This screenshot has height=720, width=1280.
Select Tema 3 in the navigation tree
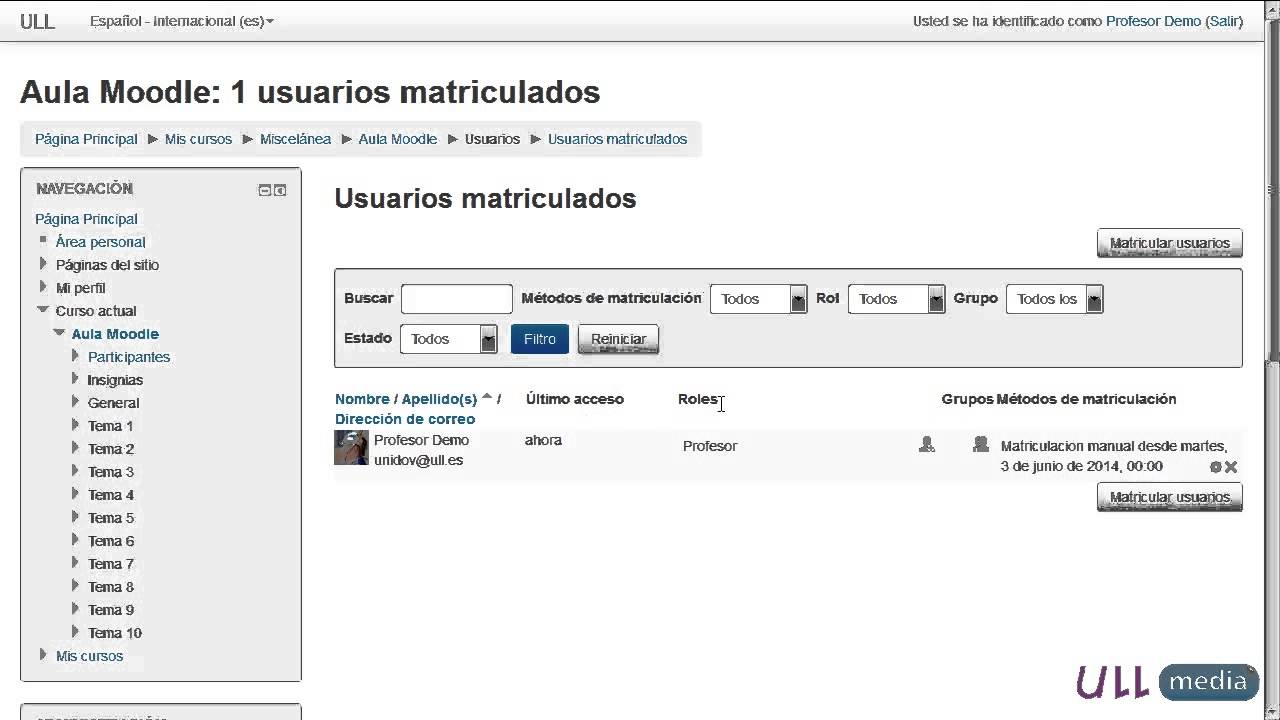[111, 472]
